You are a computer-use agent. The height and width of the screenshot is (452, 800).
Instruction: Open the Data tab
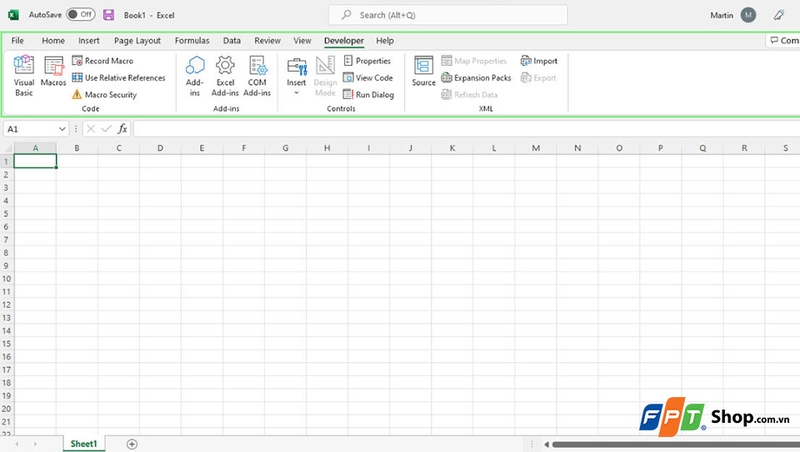click(232, 40)
